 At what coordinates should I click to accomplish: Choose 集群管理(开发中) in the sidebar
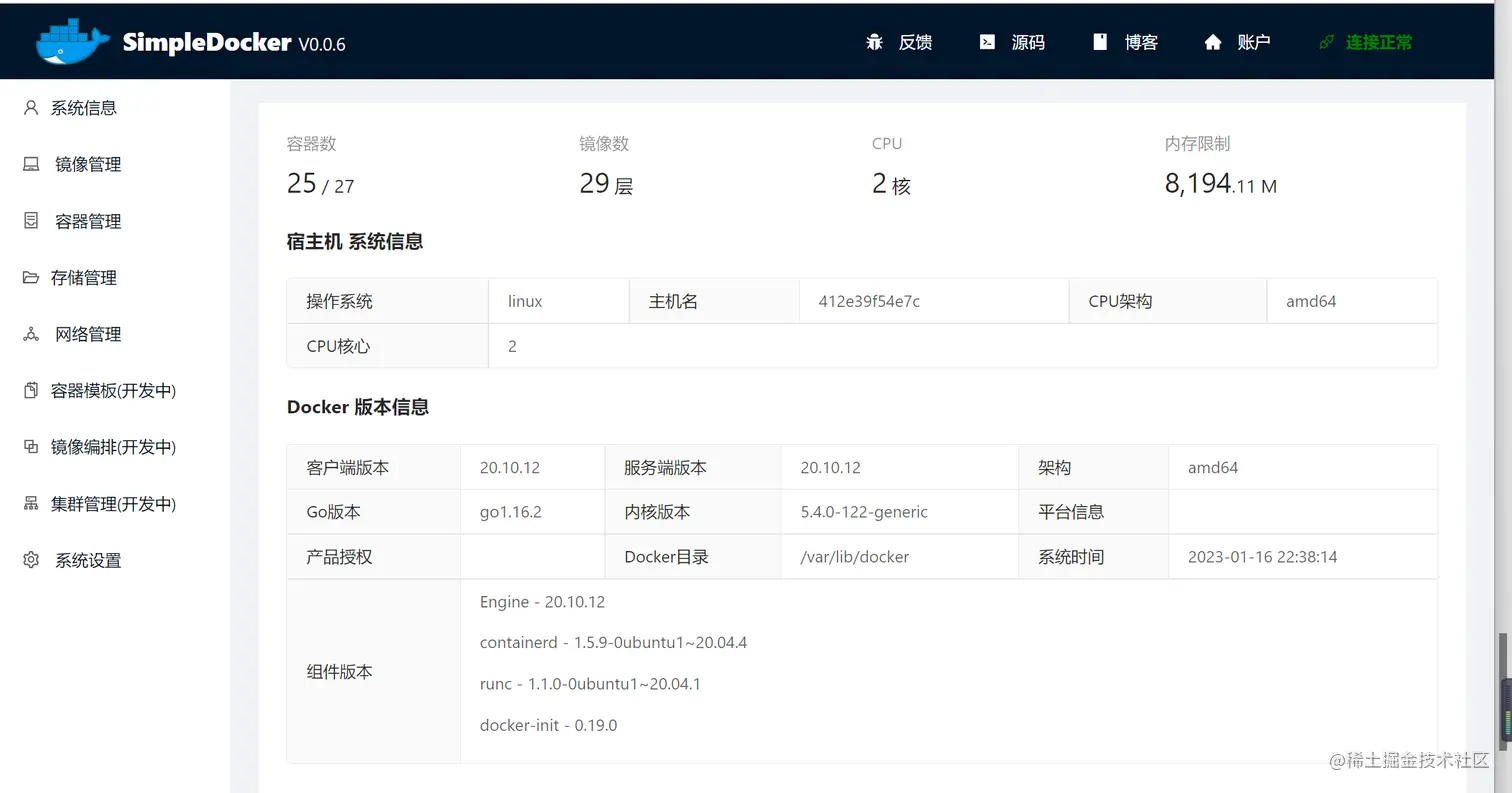[x=115, y=504]
